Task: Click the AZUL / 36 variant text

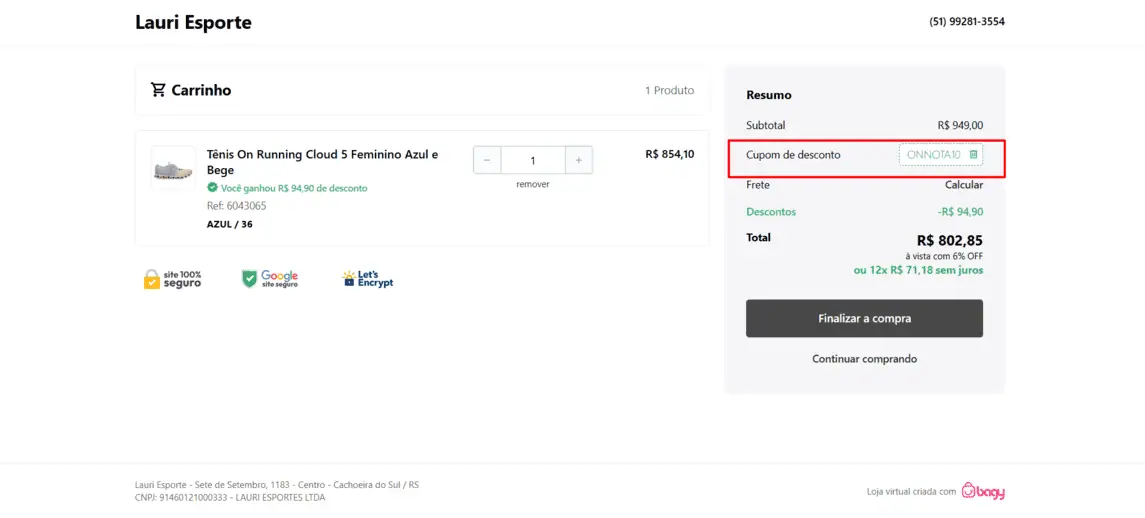Action: point(230,224)
